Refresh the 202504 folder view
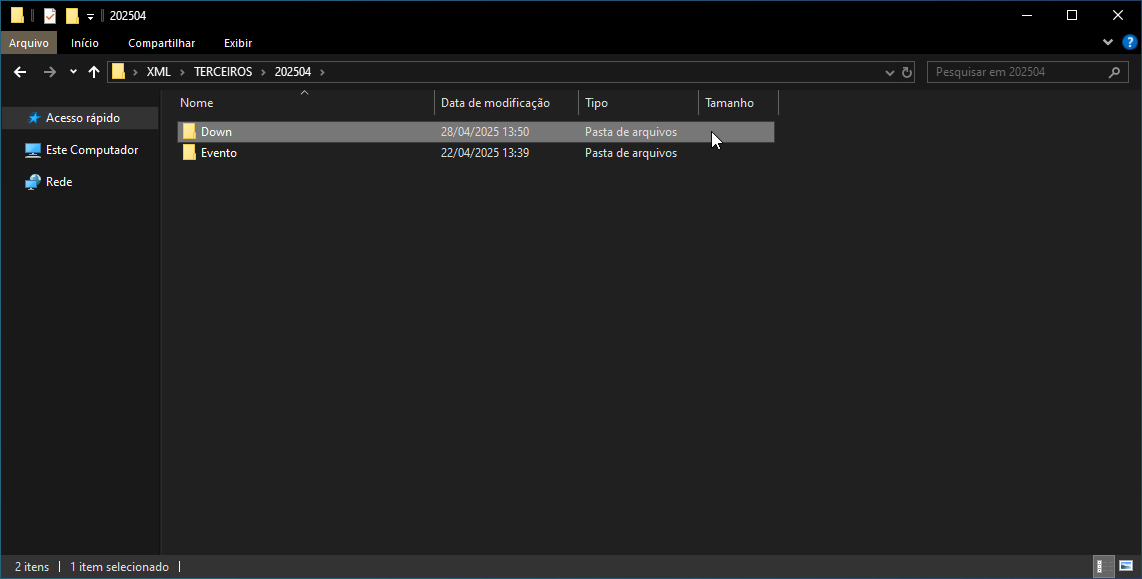 click(907, 72)
